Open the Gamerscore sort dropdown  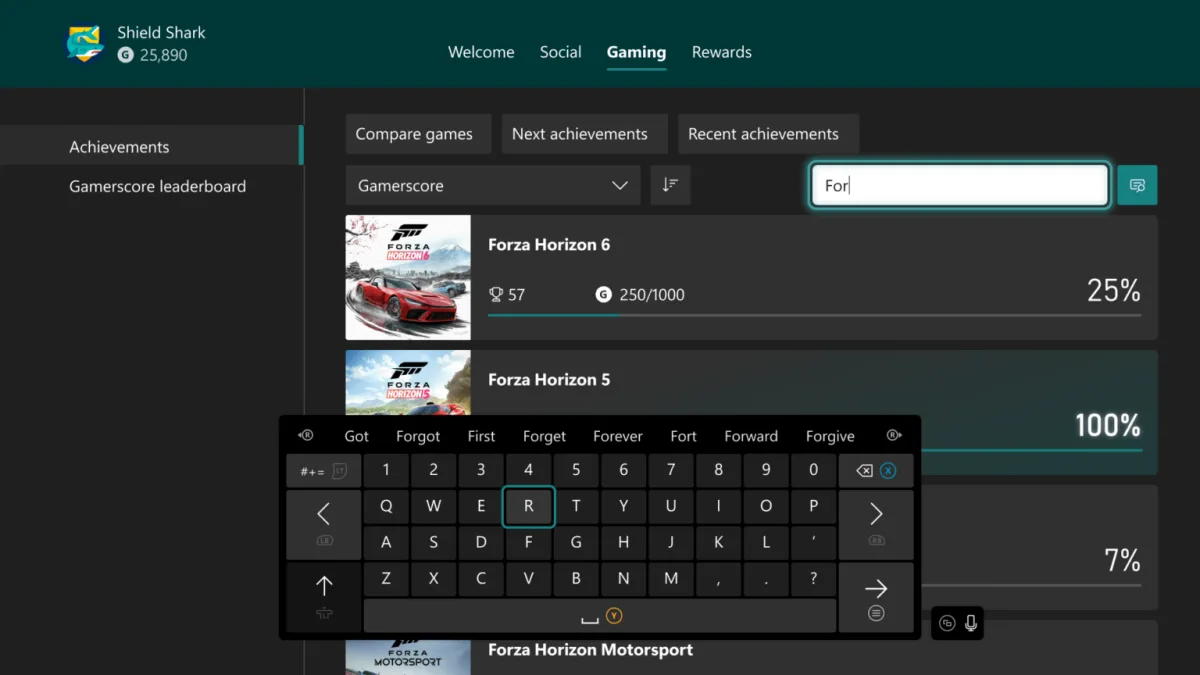coord(493,185)
